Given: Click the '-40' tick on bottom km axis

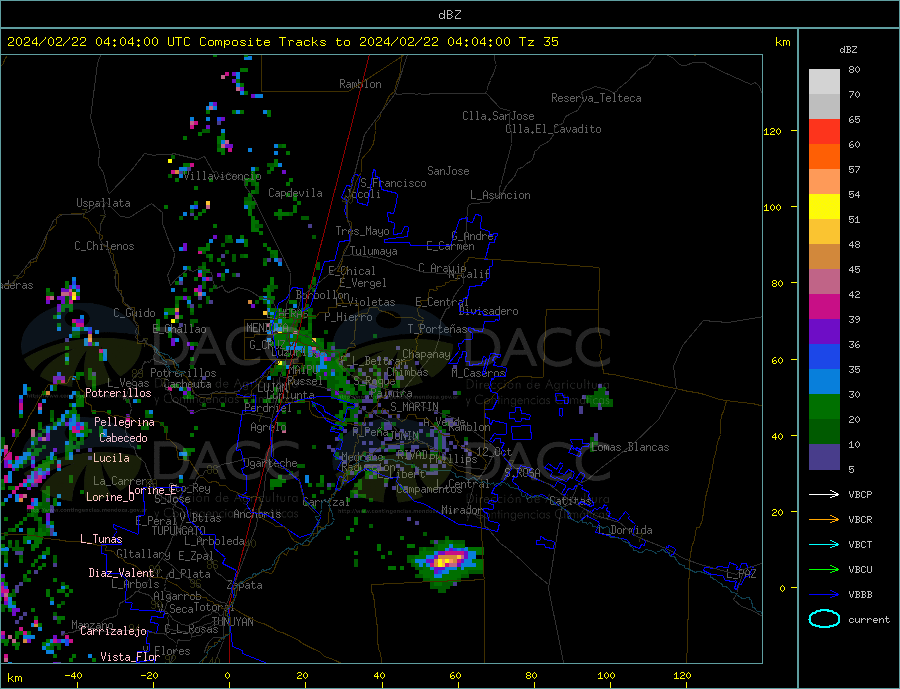Looking at the screenshot, I should point(72,676).
